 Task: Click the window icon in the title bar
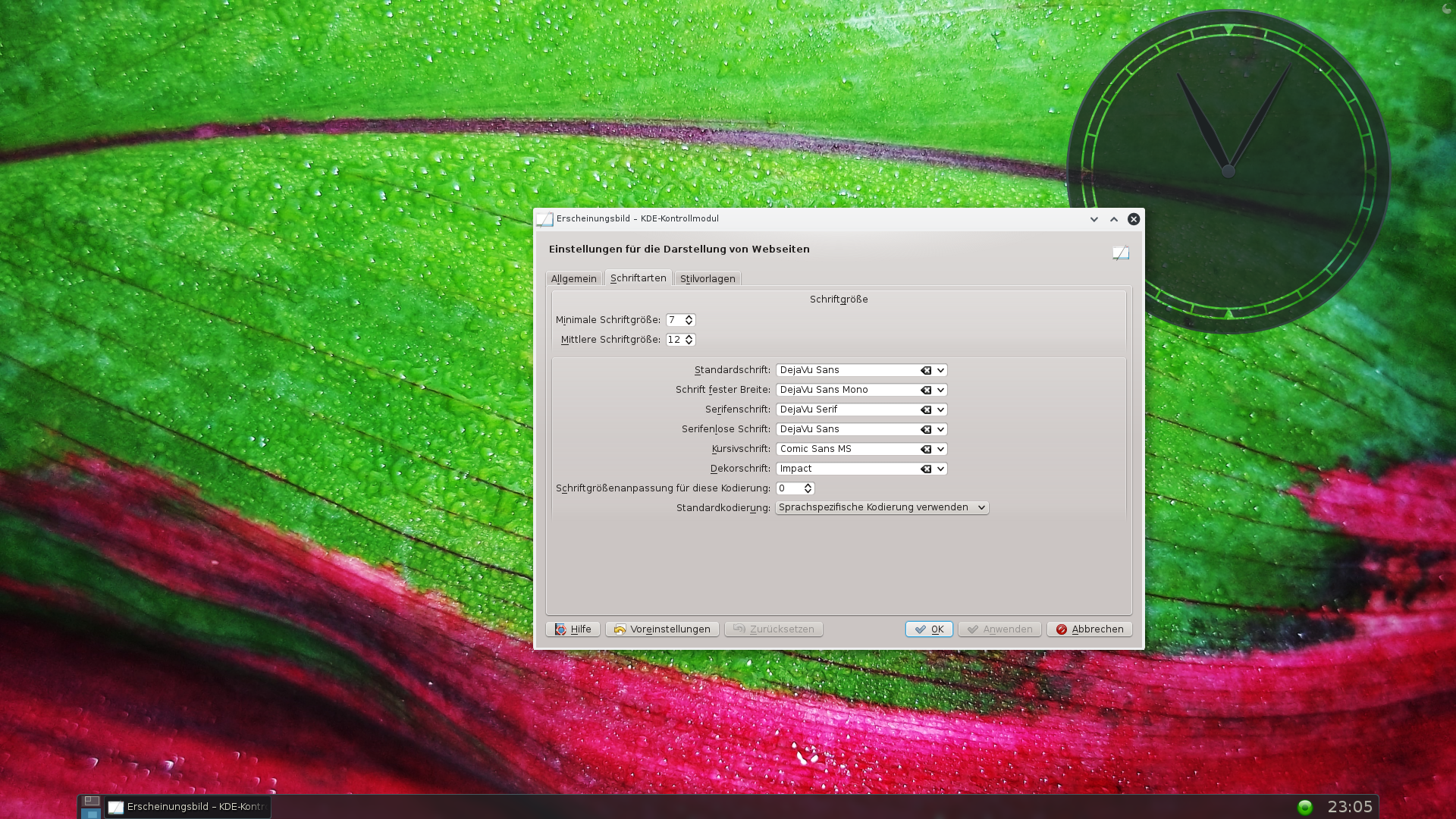click(x=544, y=219)
